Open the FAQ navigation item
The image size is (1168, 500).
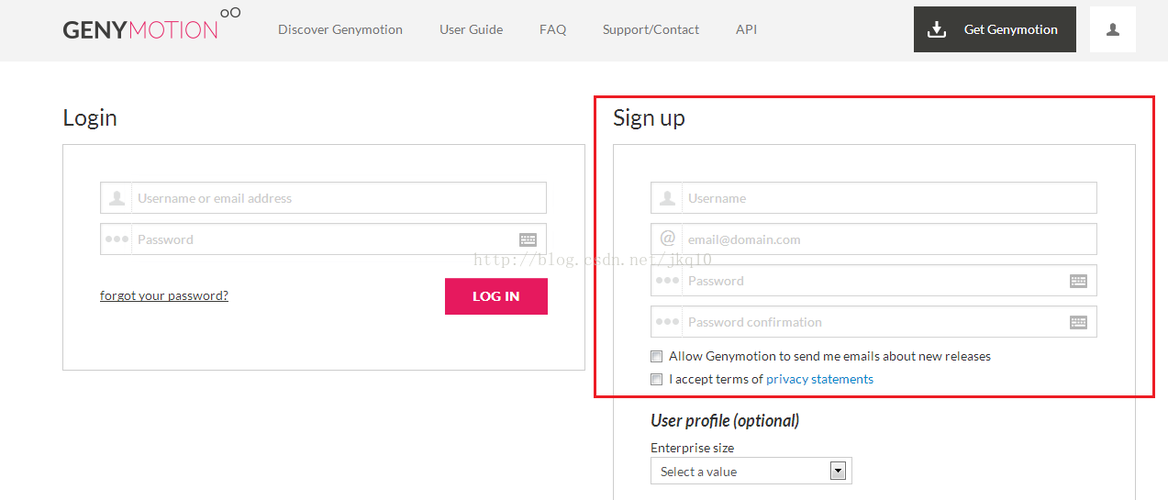(x=552, y=30)
